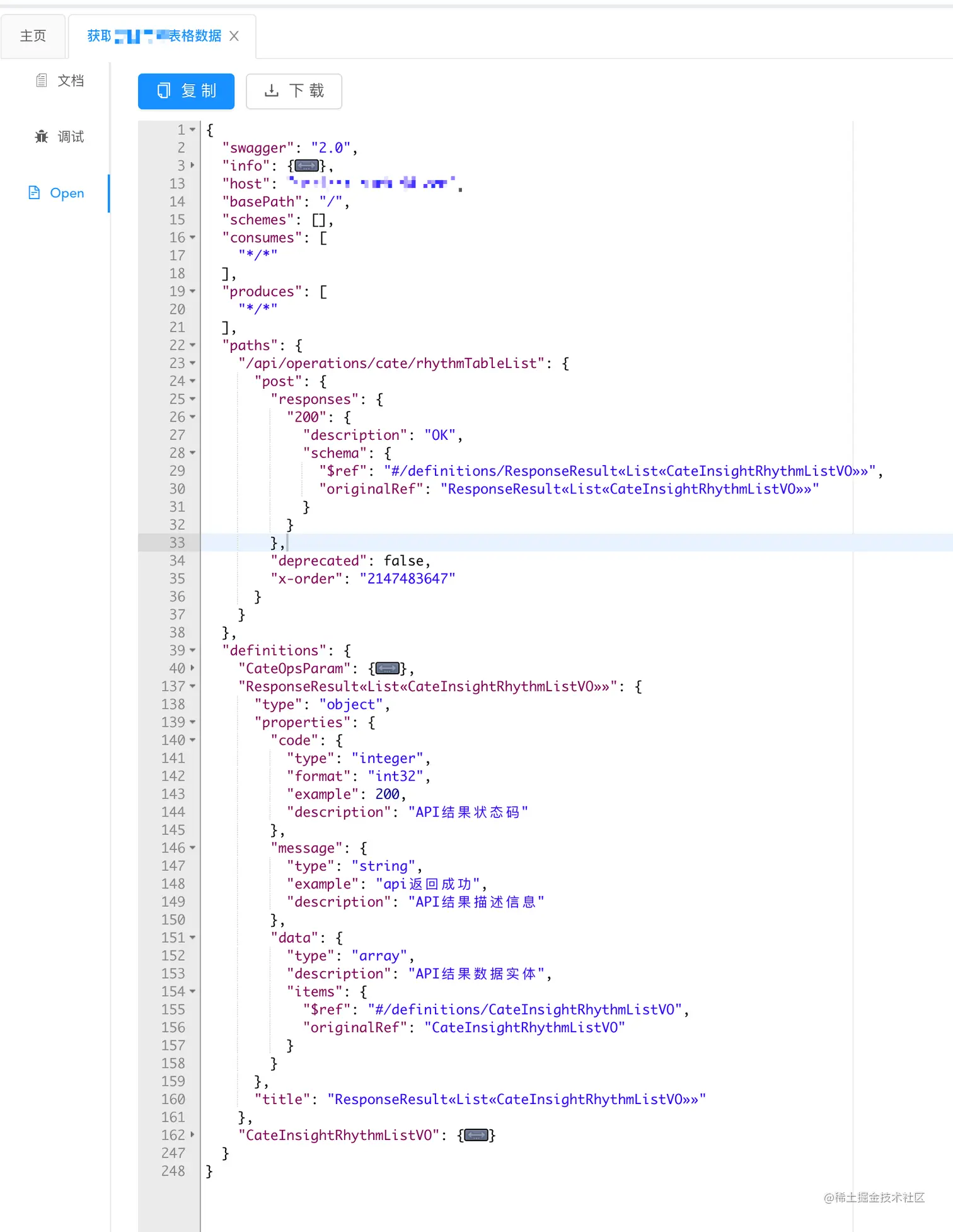Fold the "200" response at line 26

click(x=192, y=417)
